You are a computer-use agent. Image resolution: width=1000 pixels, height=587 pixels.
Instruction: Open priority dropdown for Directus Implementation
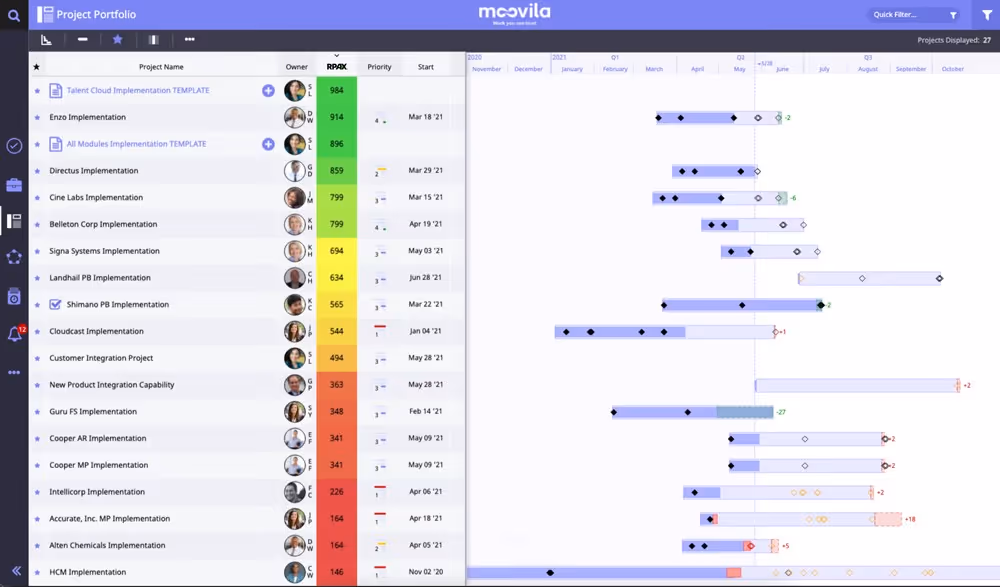tap(380, 171)
